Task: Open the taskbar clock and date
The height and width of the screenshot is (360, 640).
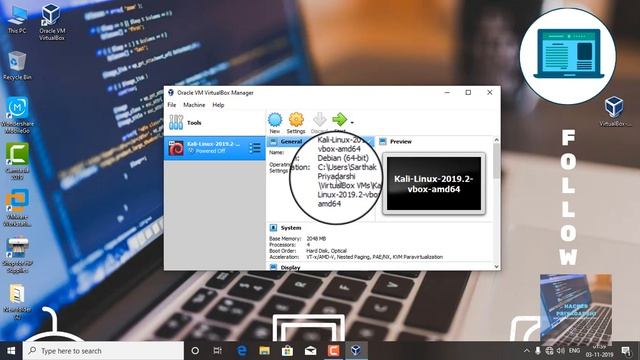Action: click(599, 351)
